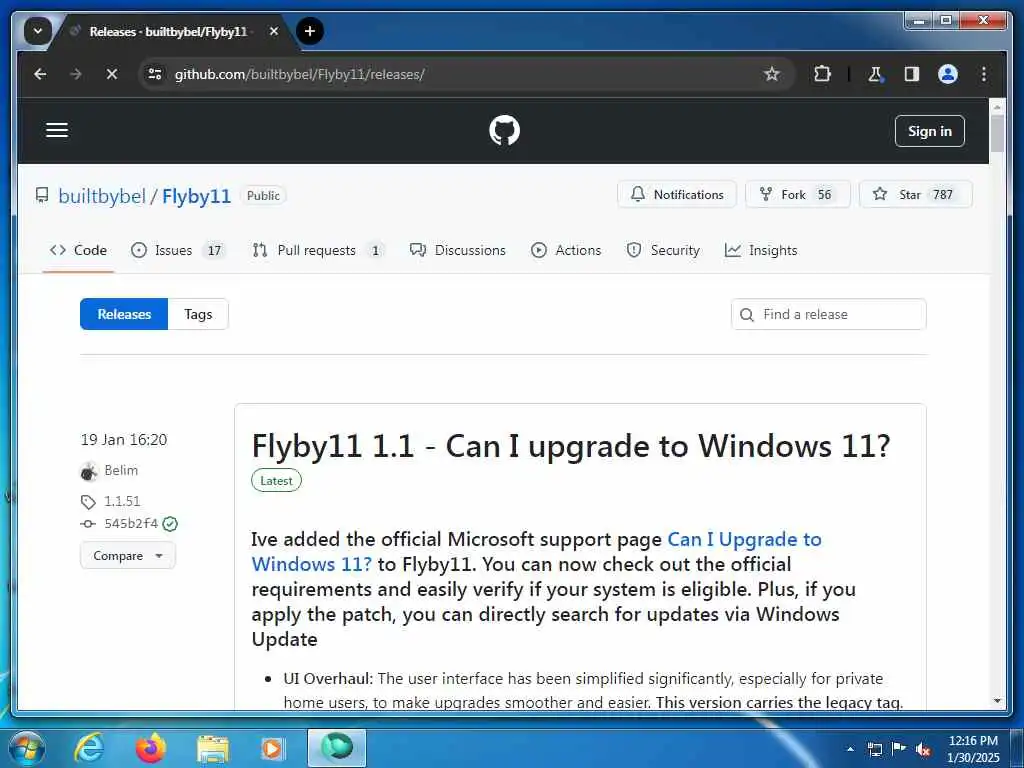This screenshot has width=1024, height=768.
Task: Open Can I Upgrade to Windows 11? link
Action: (536, 552)
